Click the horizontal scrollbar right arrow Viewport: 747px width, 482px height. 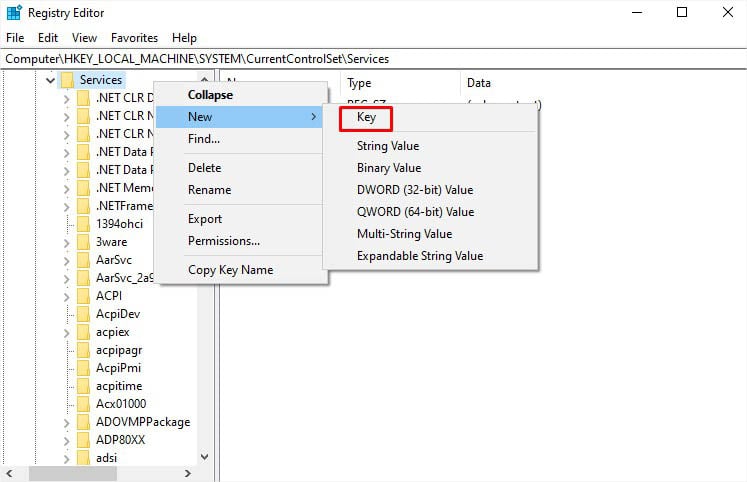point(188,473)
